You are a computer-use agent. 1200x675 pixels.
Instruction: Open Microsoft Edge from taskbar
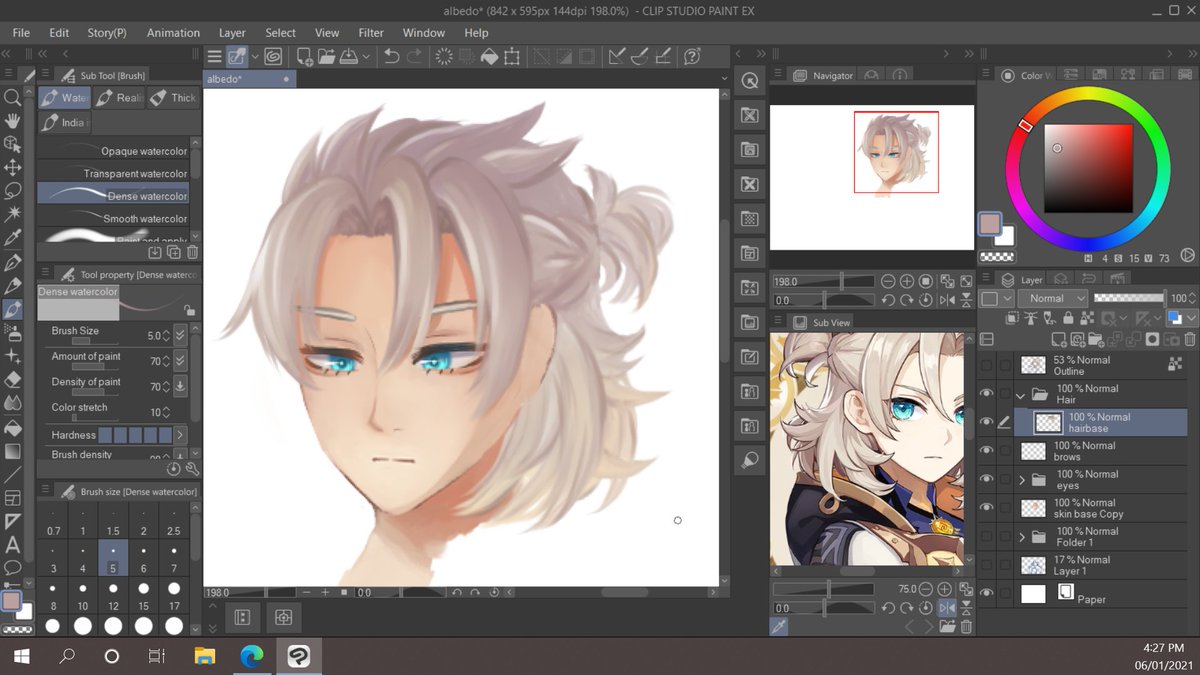coord(251,656)
